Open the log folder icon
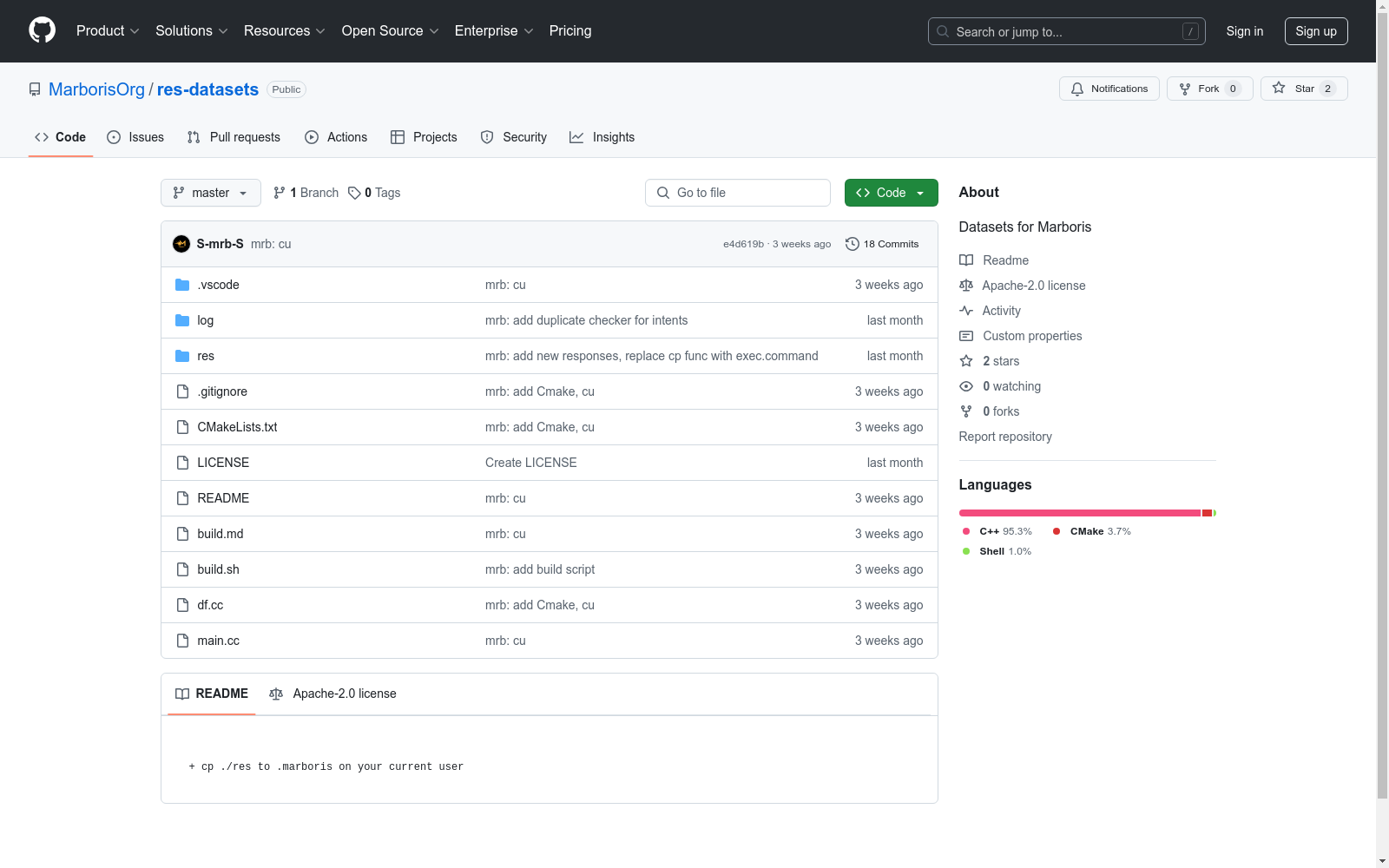 pos(182,320)
